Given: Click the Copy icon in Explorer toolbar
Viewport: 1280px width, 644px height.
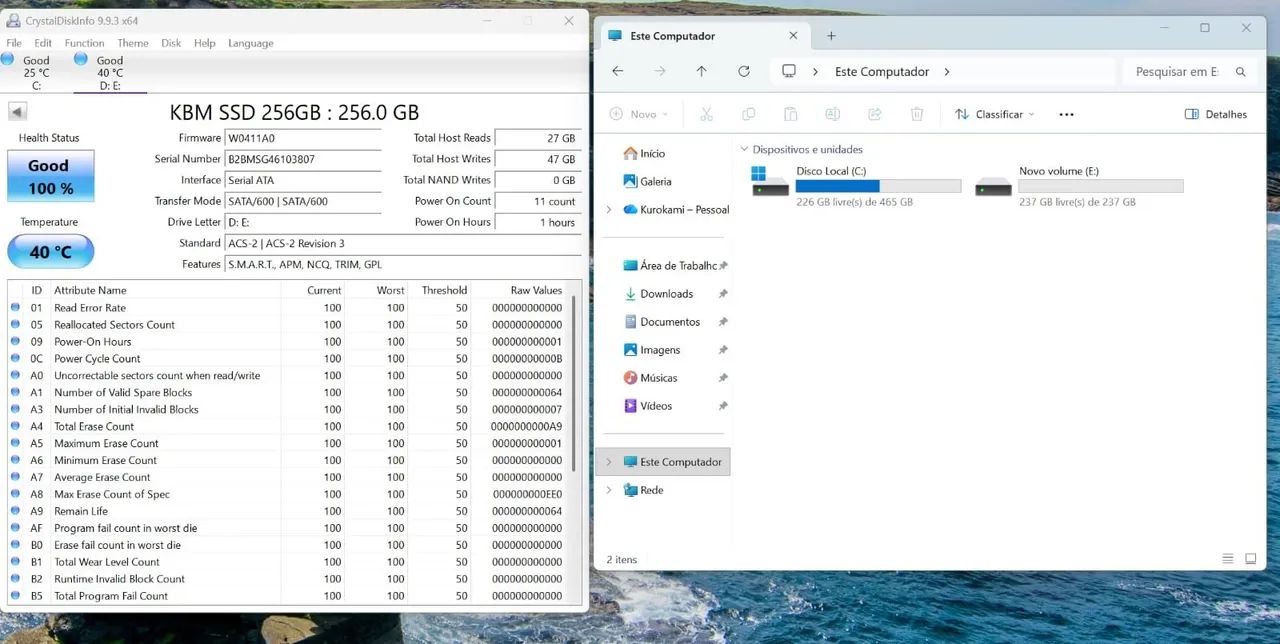Looking at the screenshot, I should pos(748,114).
